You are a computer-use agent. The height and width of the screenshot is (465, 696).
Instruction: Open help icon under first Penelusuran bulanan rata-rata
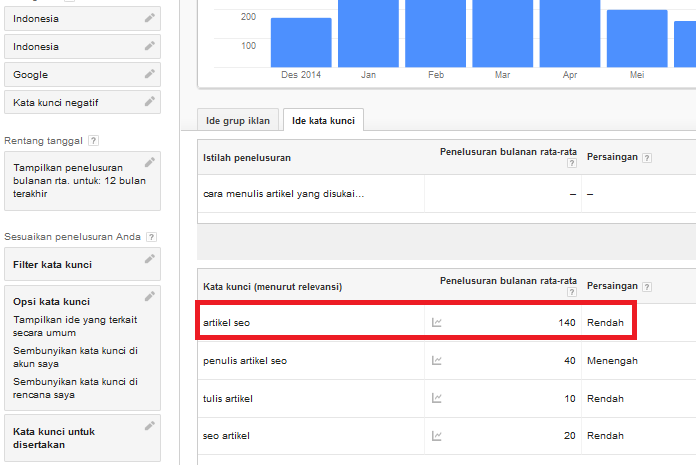pos(572,163)
